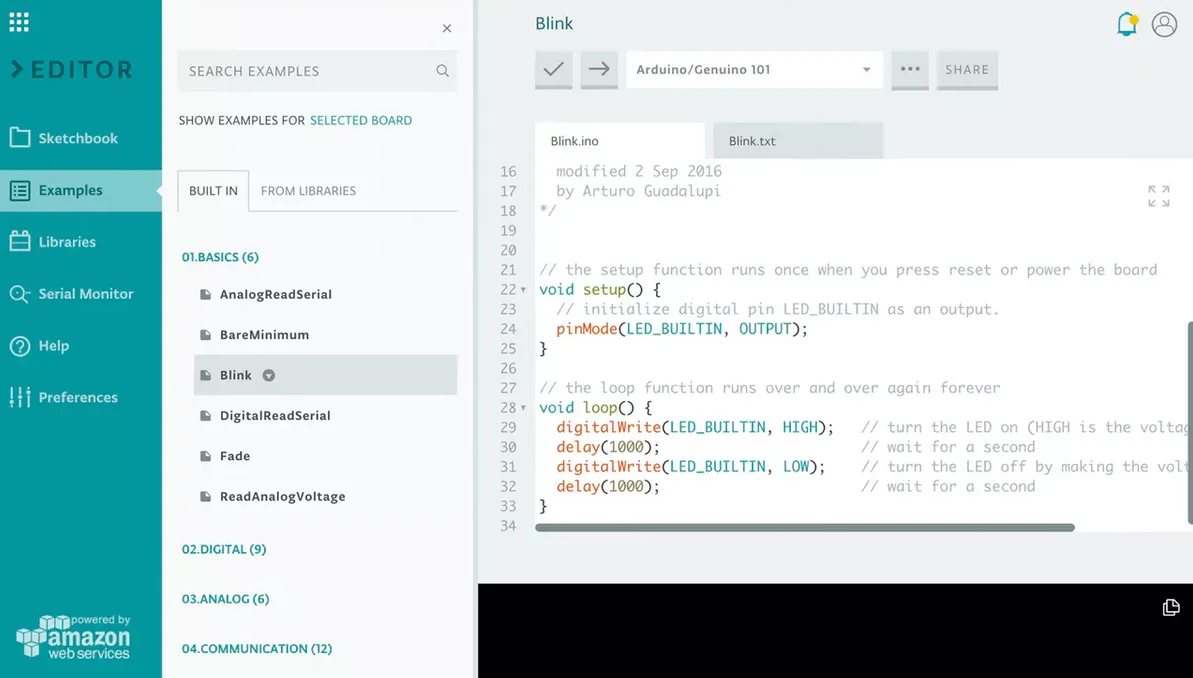Click the Preferences sliders icon

pos(20,397)
